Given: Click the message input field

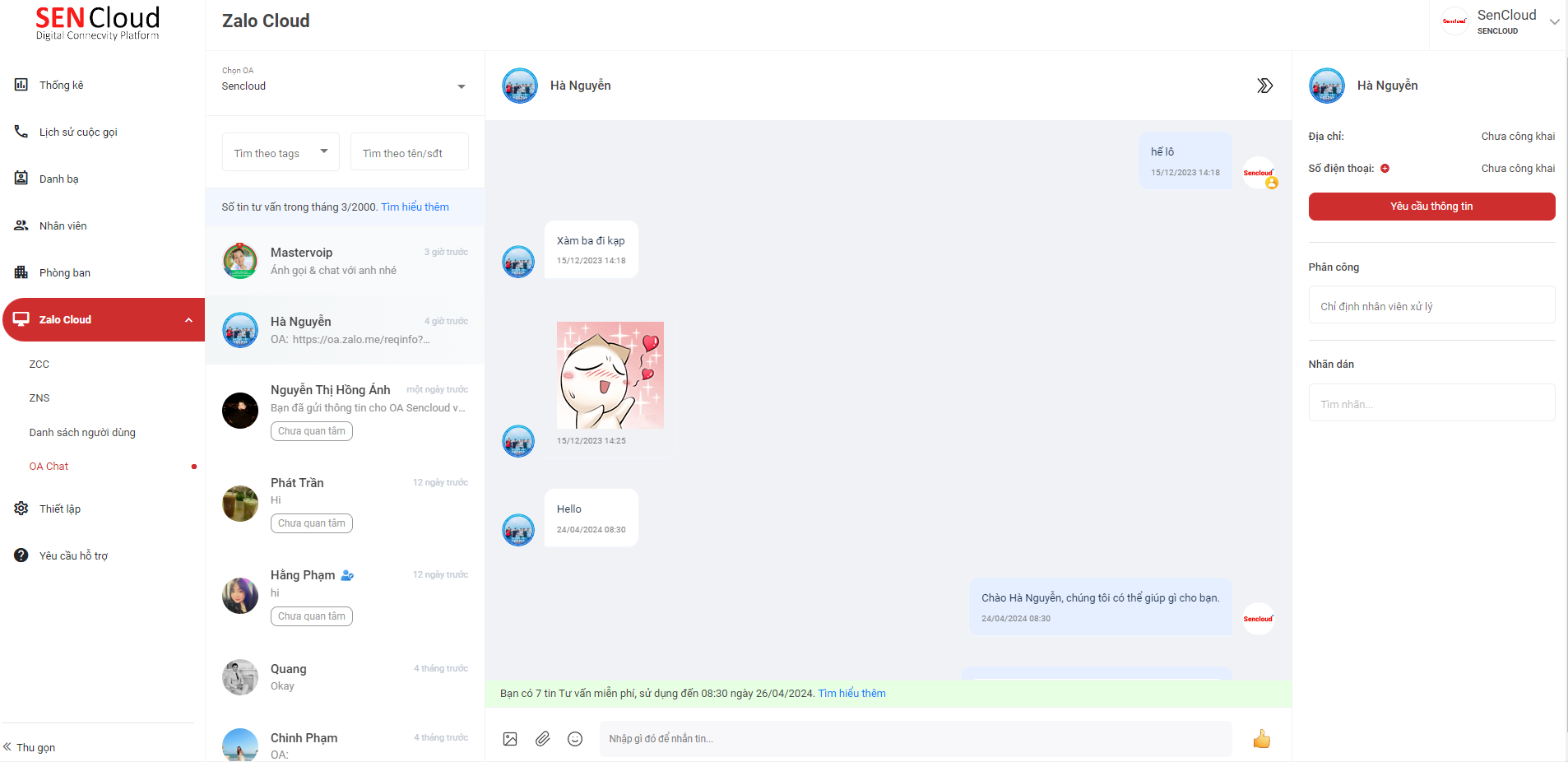Looking at the screenshot, I should pos(915,739).
